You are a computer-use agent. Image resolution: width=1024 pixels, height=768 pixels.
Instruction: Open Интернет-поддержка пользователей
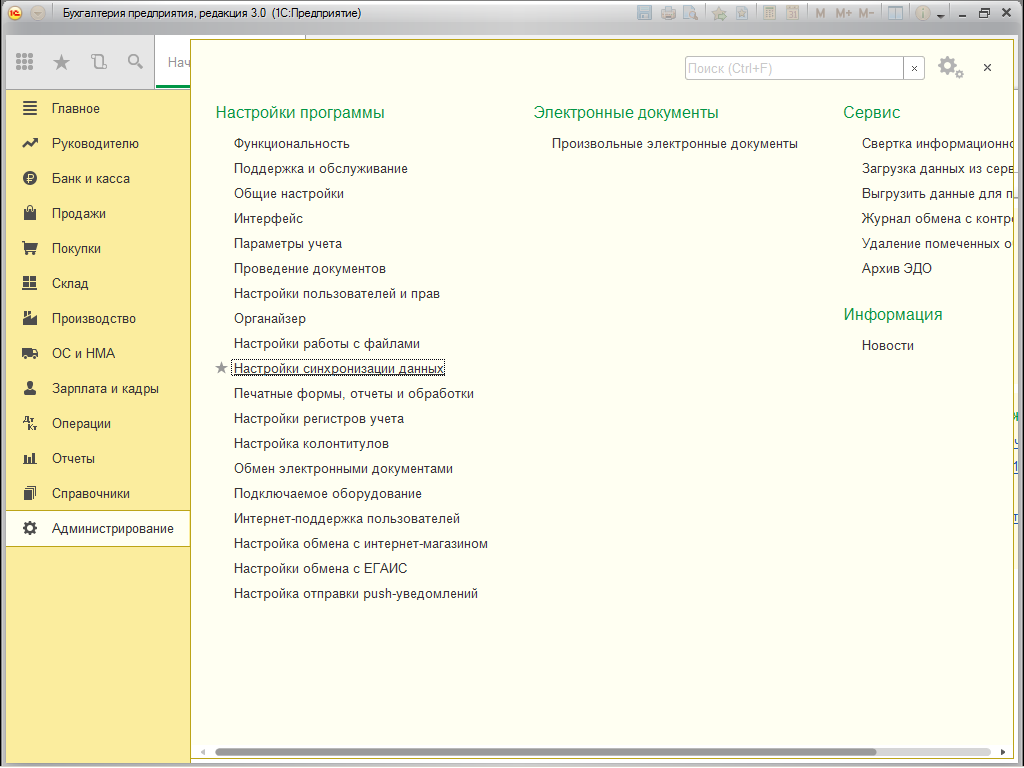click(347, 519)
